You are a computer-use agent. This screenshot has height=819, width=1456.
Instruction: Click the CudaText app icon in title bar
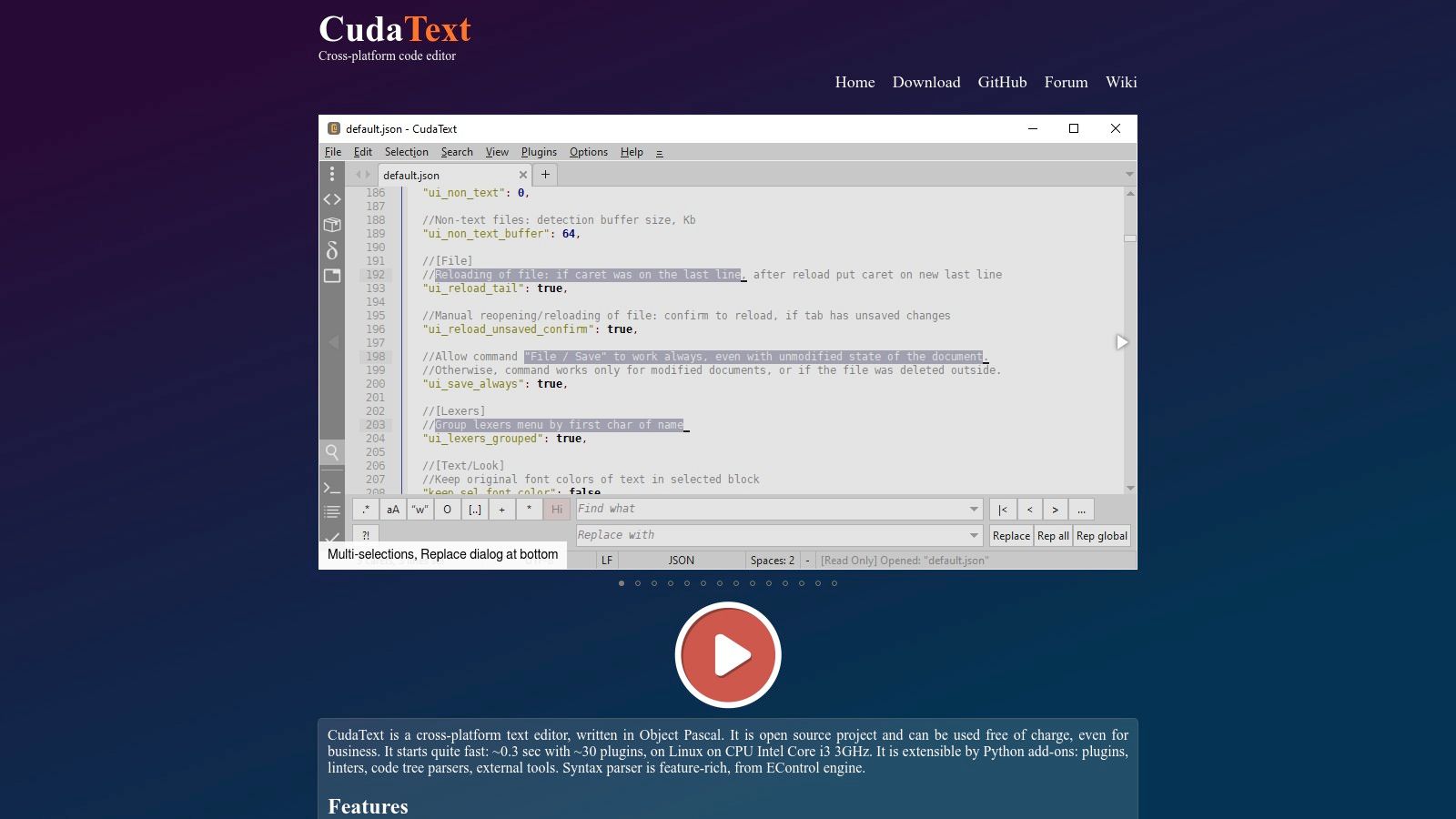click(x=334, y=128)
